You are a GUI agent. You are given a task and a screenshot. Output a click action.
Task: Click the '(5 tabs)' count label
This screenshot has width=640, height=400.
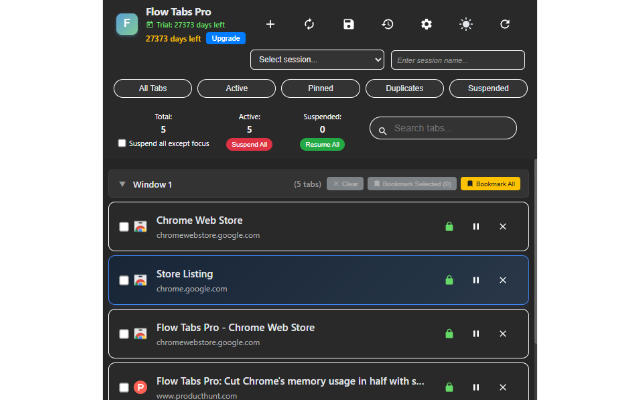pos(307,184)
